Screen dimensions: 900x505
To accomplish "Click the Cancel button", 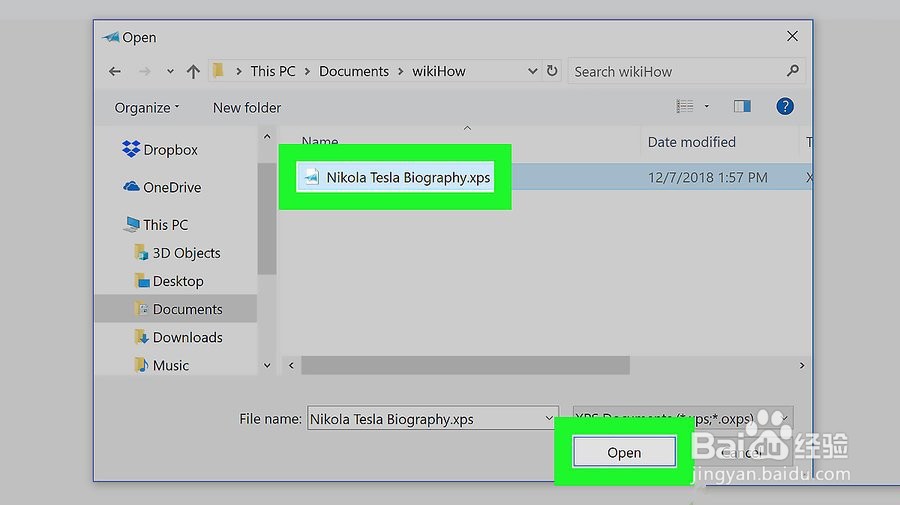I will click(x=742, y=453).
